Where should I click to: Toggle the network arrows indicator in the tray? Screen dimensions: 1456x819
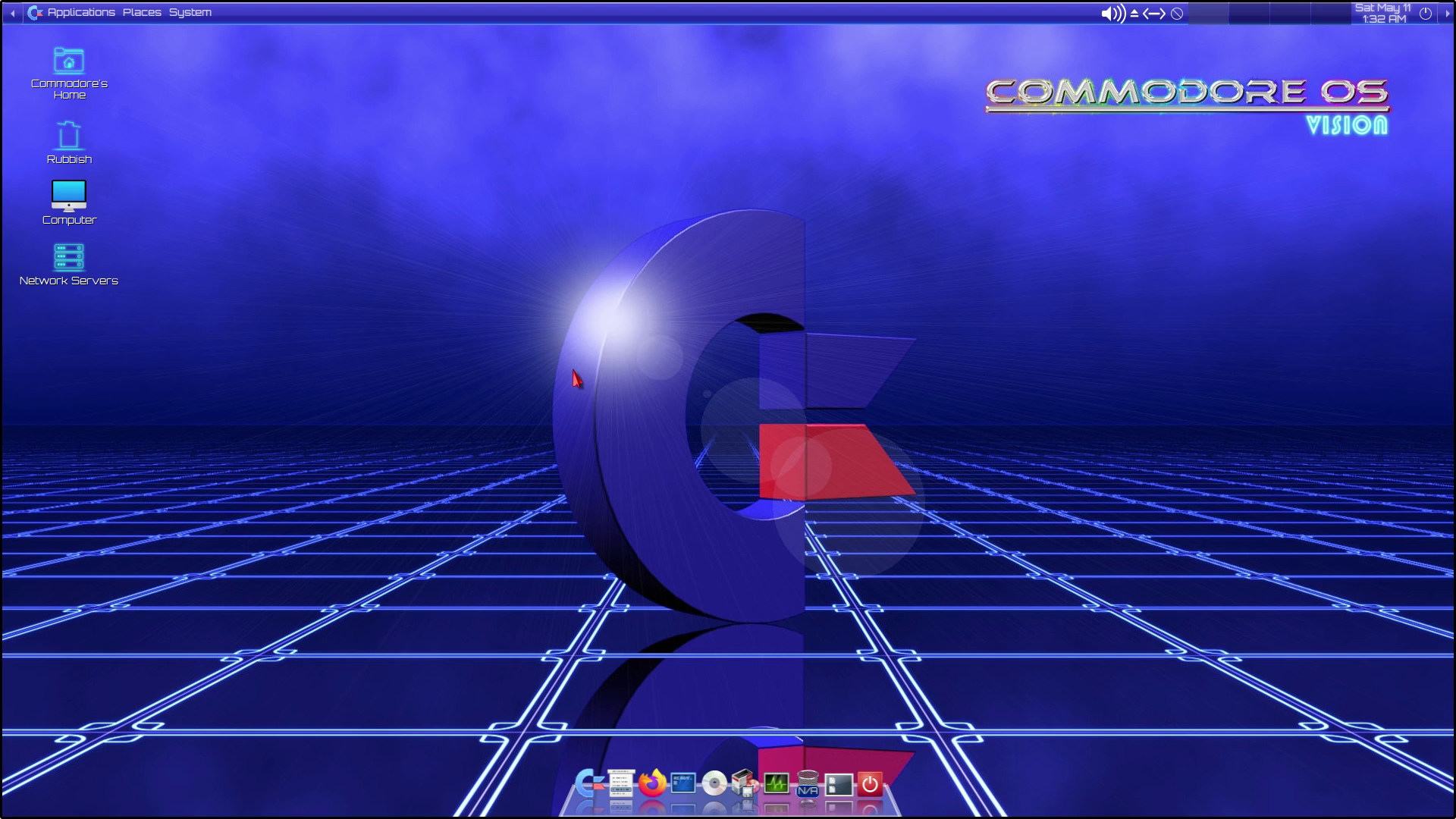pos(1153,12)
